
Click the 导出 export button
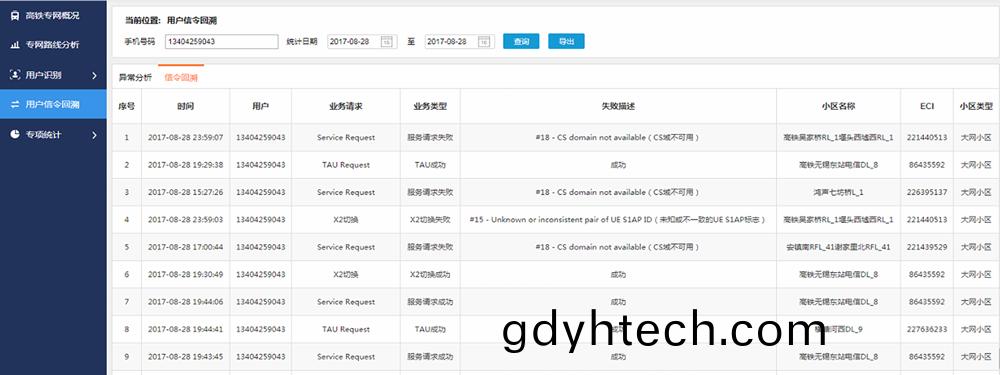coord(566,41)
